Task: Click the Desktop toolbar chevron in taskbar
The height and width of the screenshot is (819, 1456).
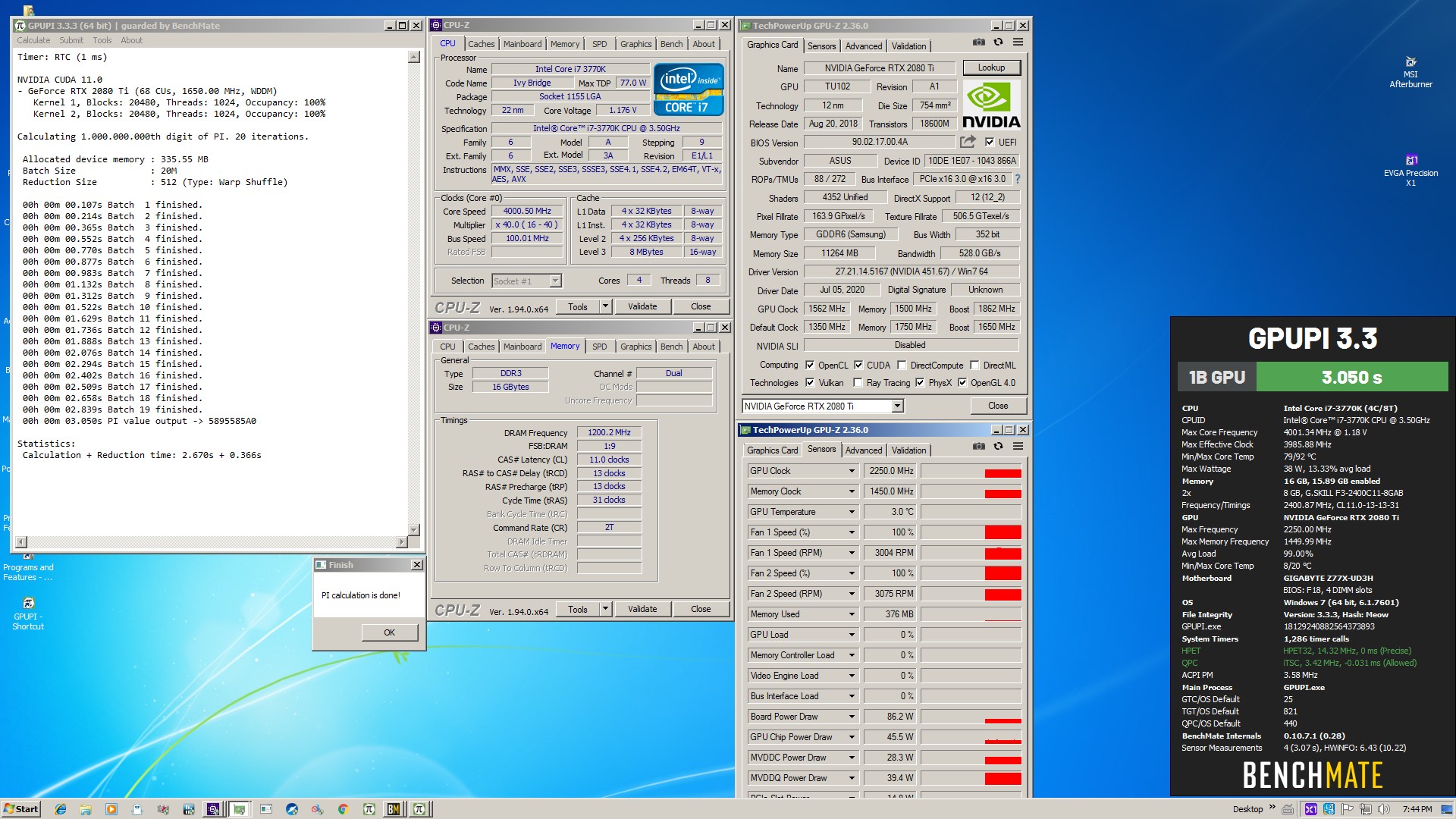Action: [1272, 807]
